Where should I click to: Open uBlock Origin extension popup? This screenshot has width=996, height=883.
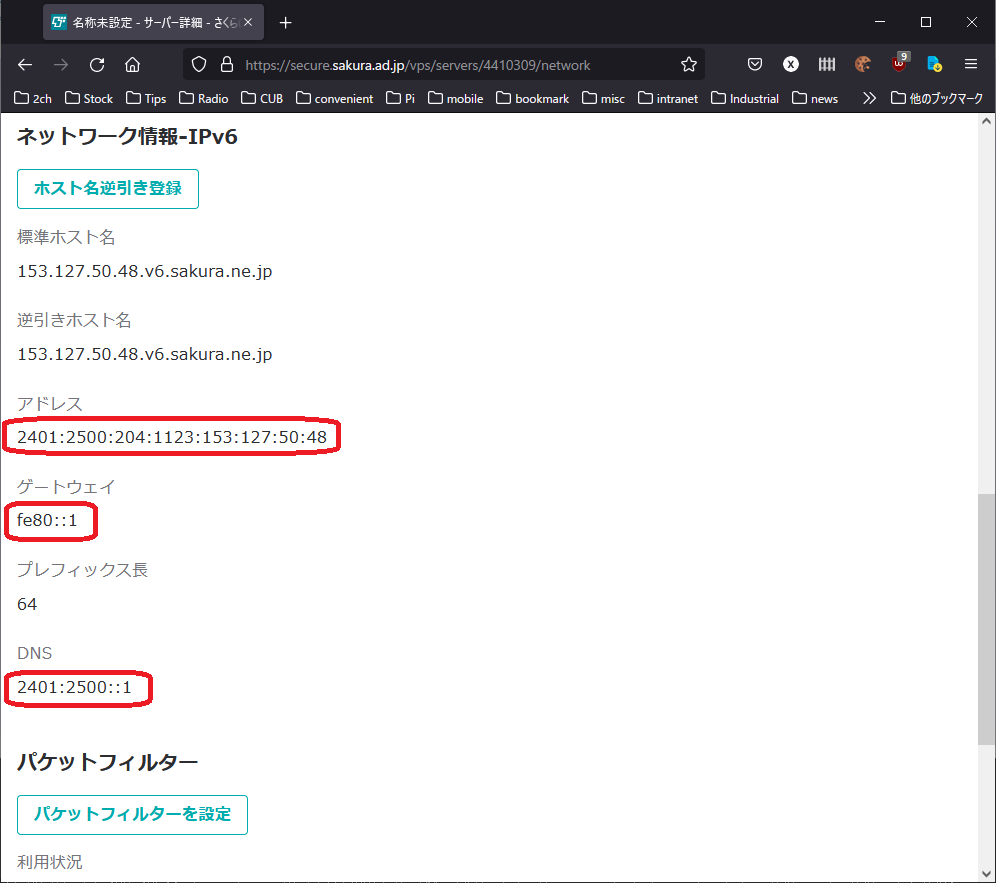pyautogui.click(x=899, y=62)
